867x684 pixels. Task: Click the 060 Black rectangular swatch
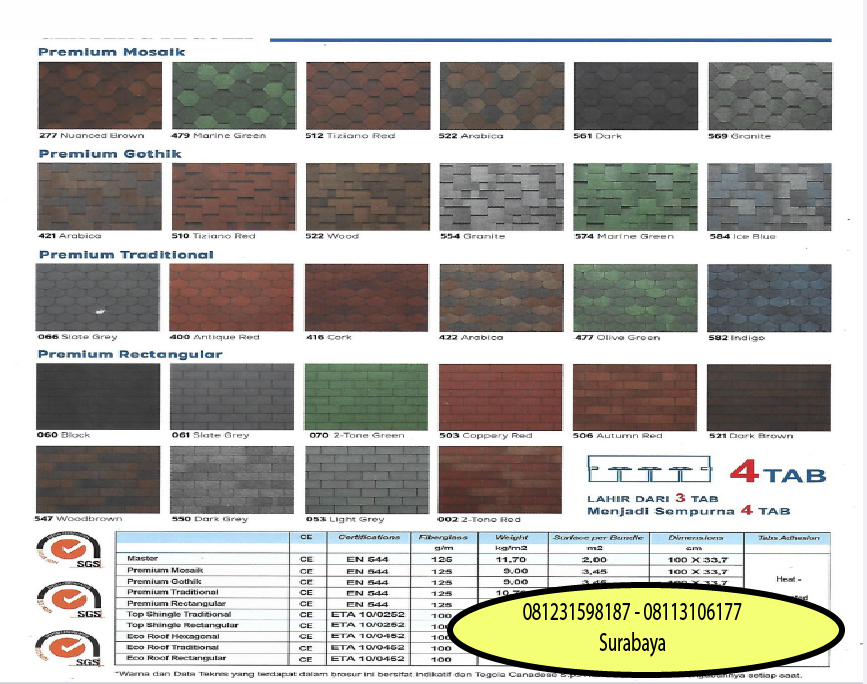[98, 396]
